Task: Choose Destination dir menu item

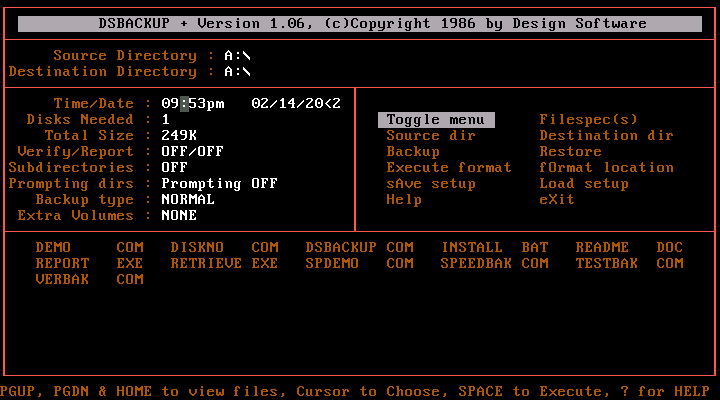Action: 606,135
